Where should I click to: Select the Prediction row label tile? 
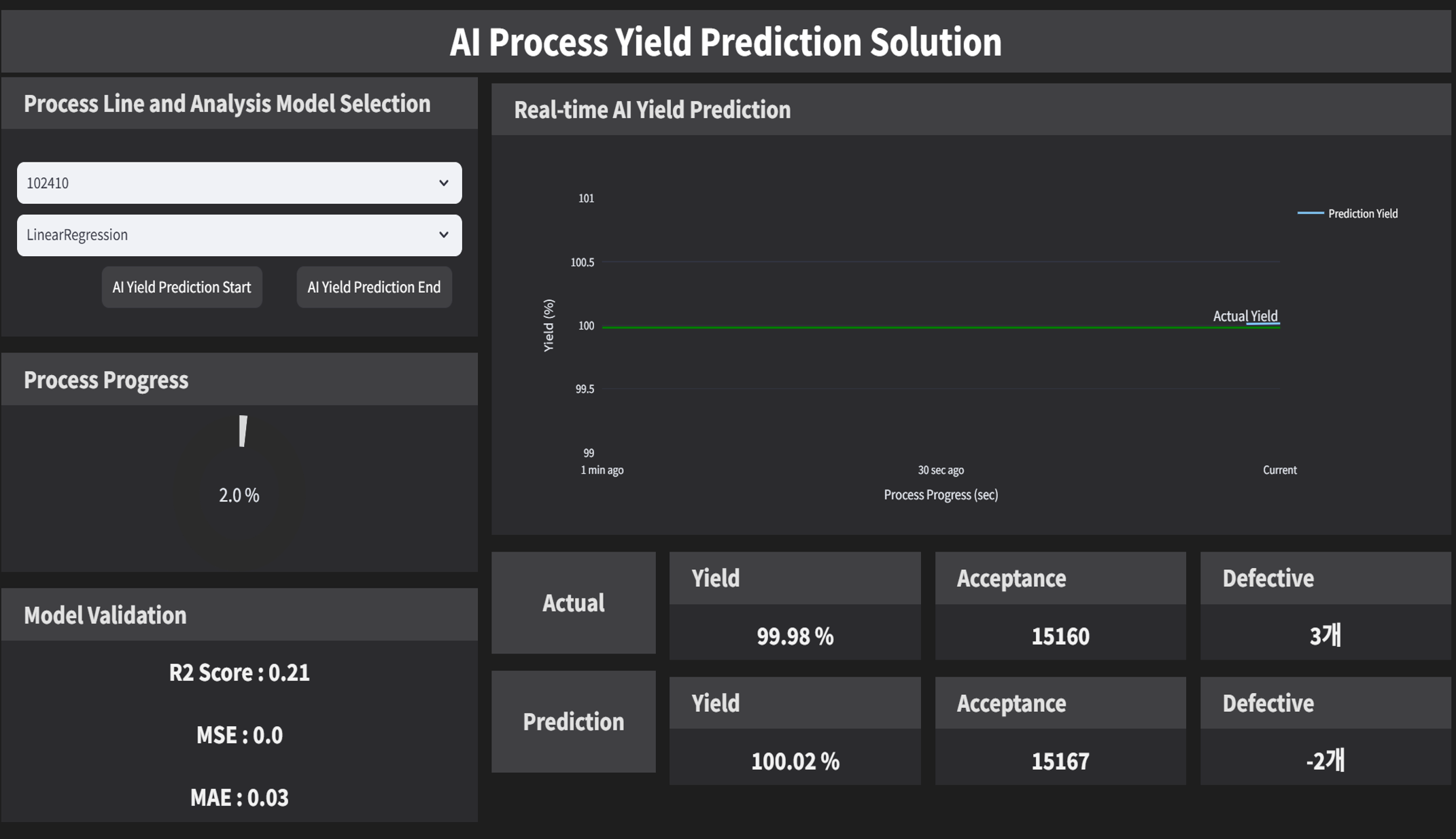(x=573, y=721)
